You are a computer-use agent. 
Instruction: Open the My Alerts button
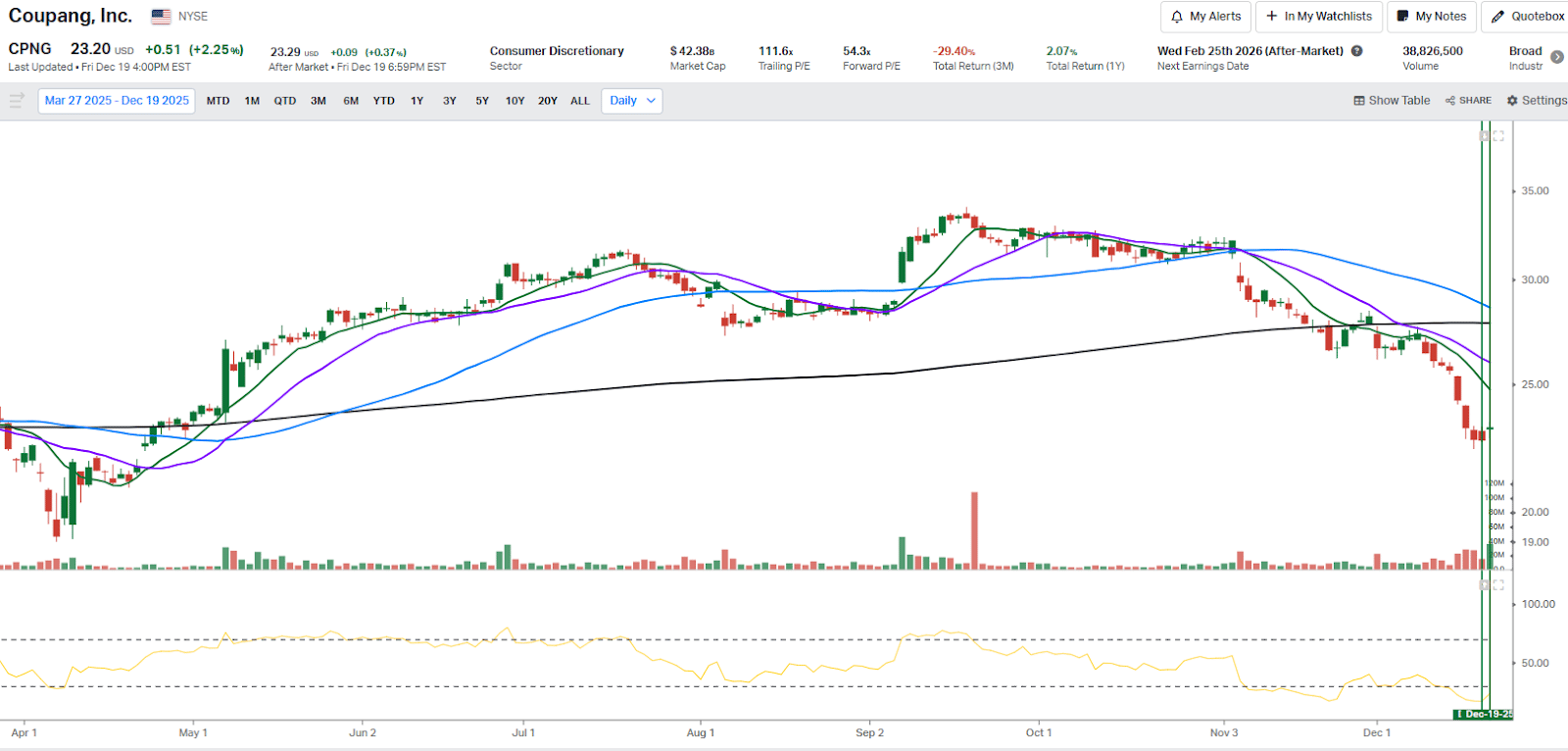click(x=1205, y=17)
